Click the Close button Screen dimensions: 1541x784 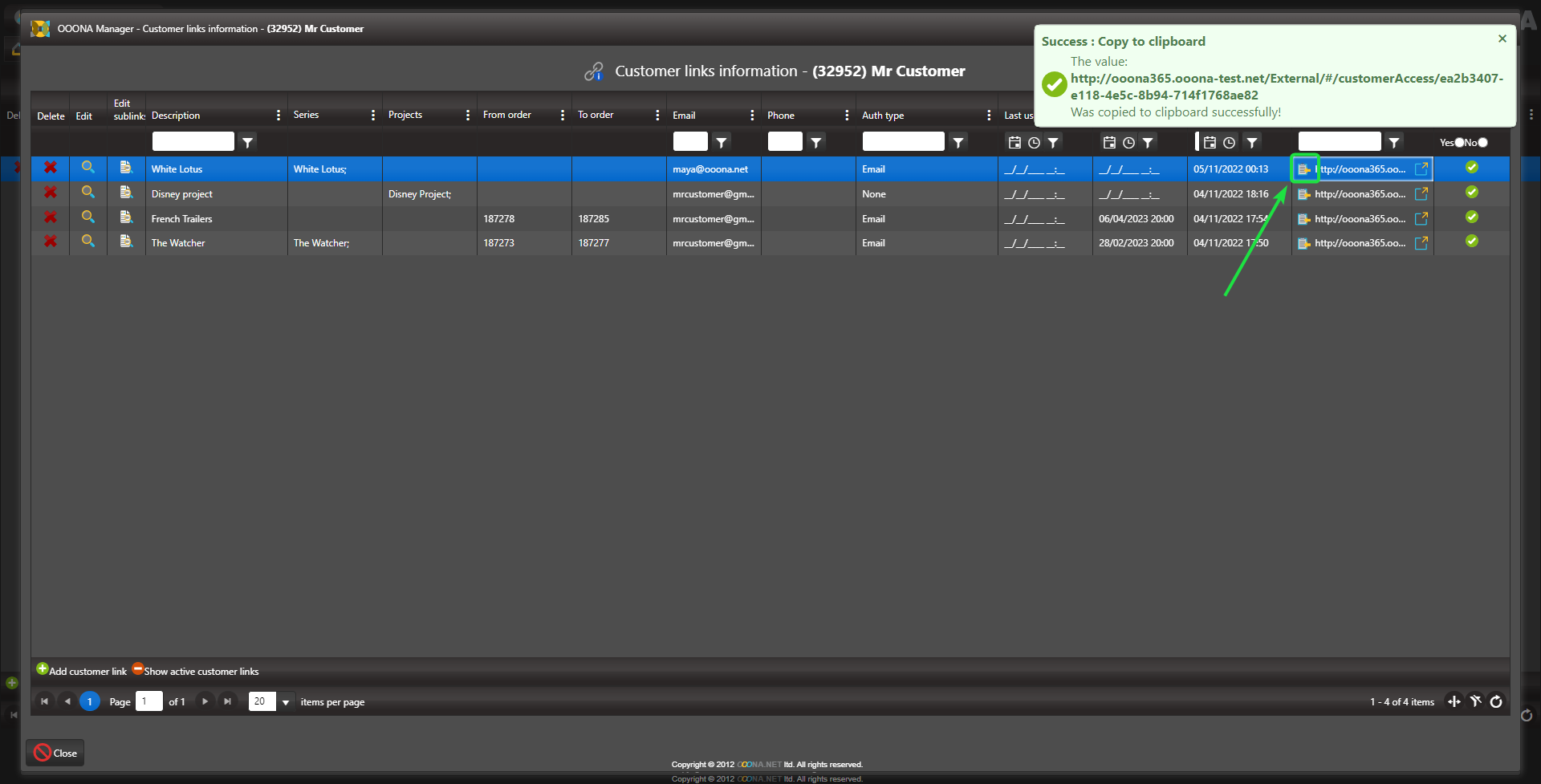tap(55, 753)
